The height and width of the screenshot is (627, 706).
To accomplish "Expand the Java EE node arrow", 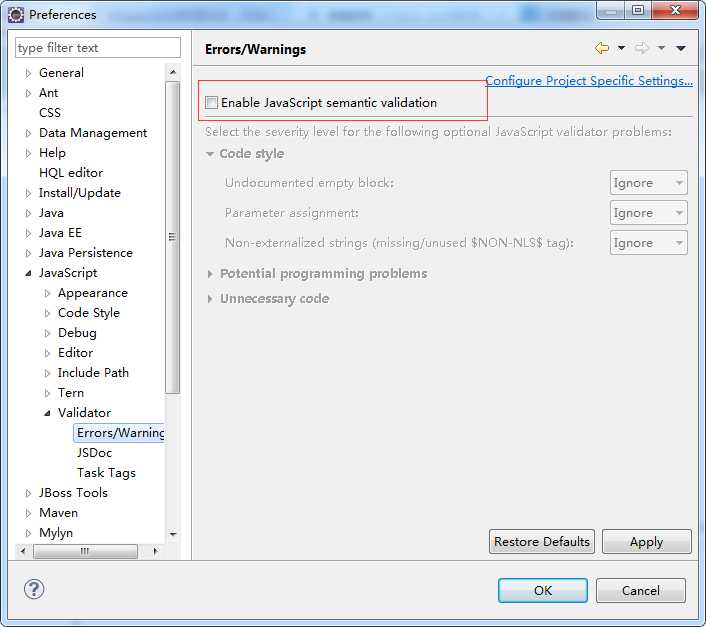I will 28,233.
